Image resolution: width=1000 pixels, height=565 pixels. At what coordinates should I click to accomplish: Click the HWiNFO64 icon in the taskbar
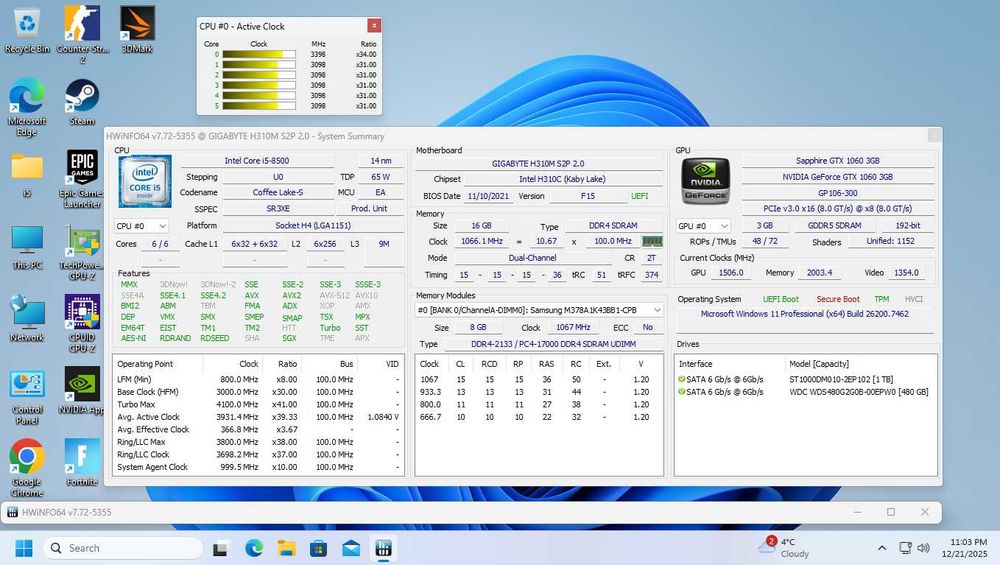point(382,548)
